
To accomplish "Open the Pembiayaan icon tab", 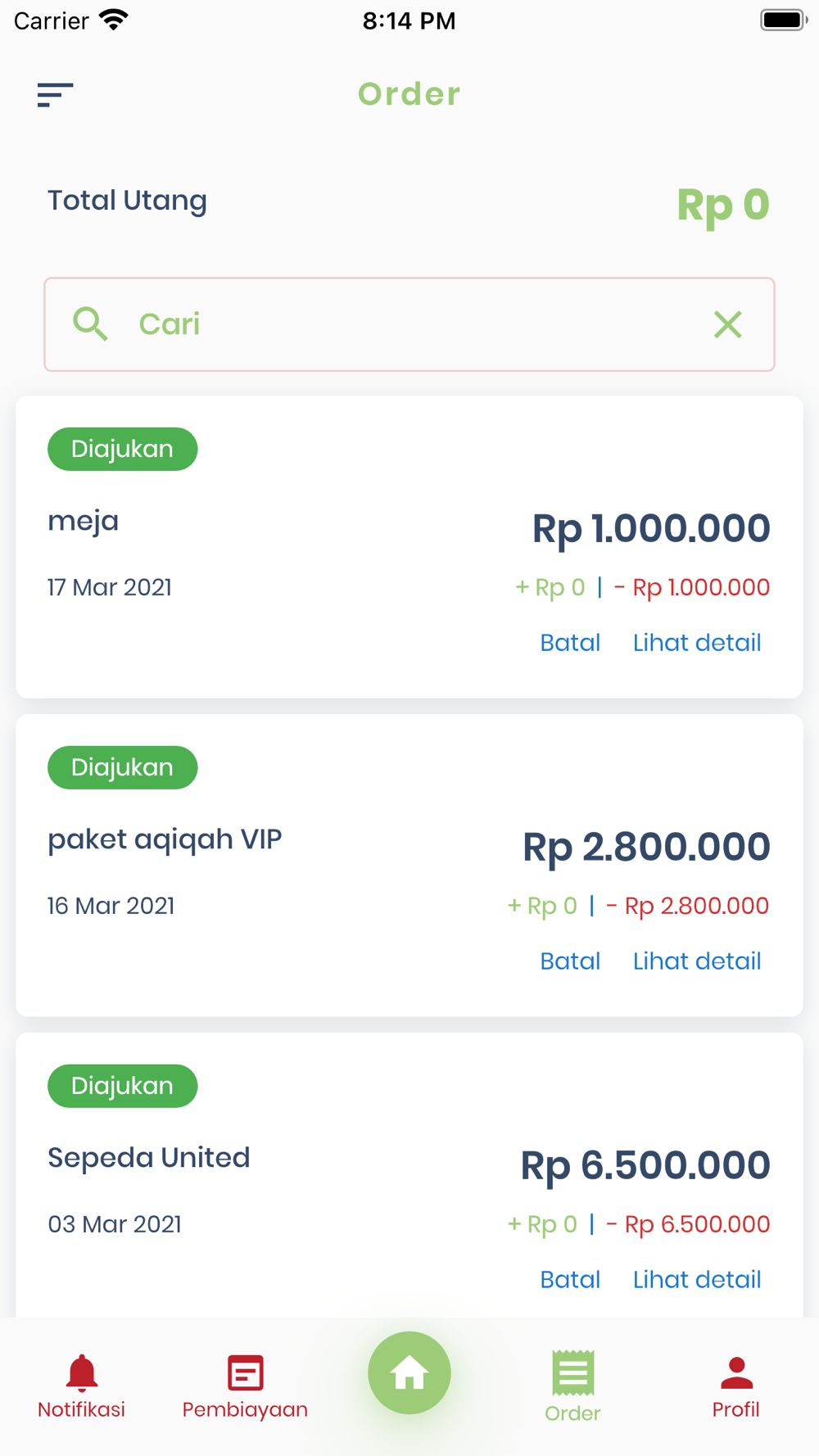I will pyautogui.click(x=245, y=1372).
